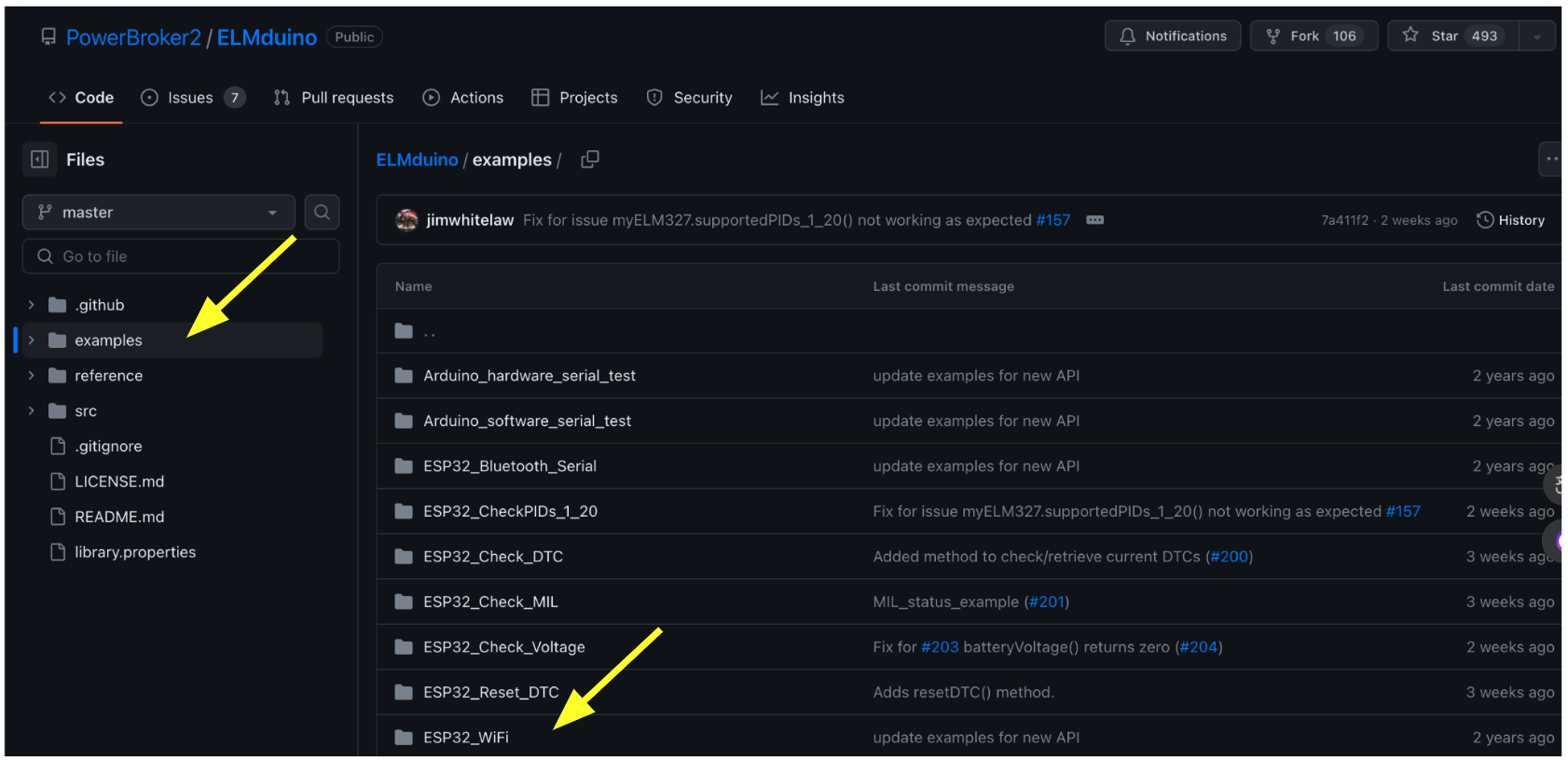1568x761 pixels.
Task: Open the Security tab
Action: [690, 98]
